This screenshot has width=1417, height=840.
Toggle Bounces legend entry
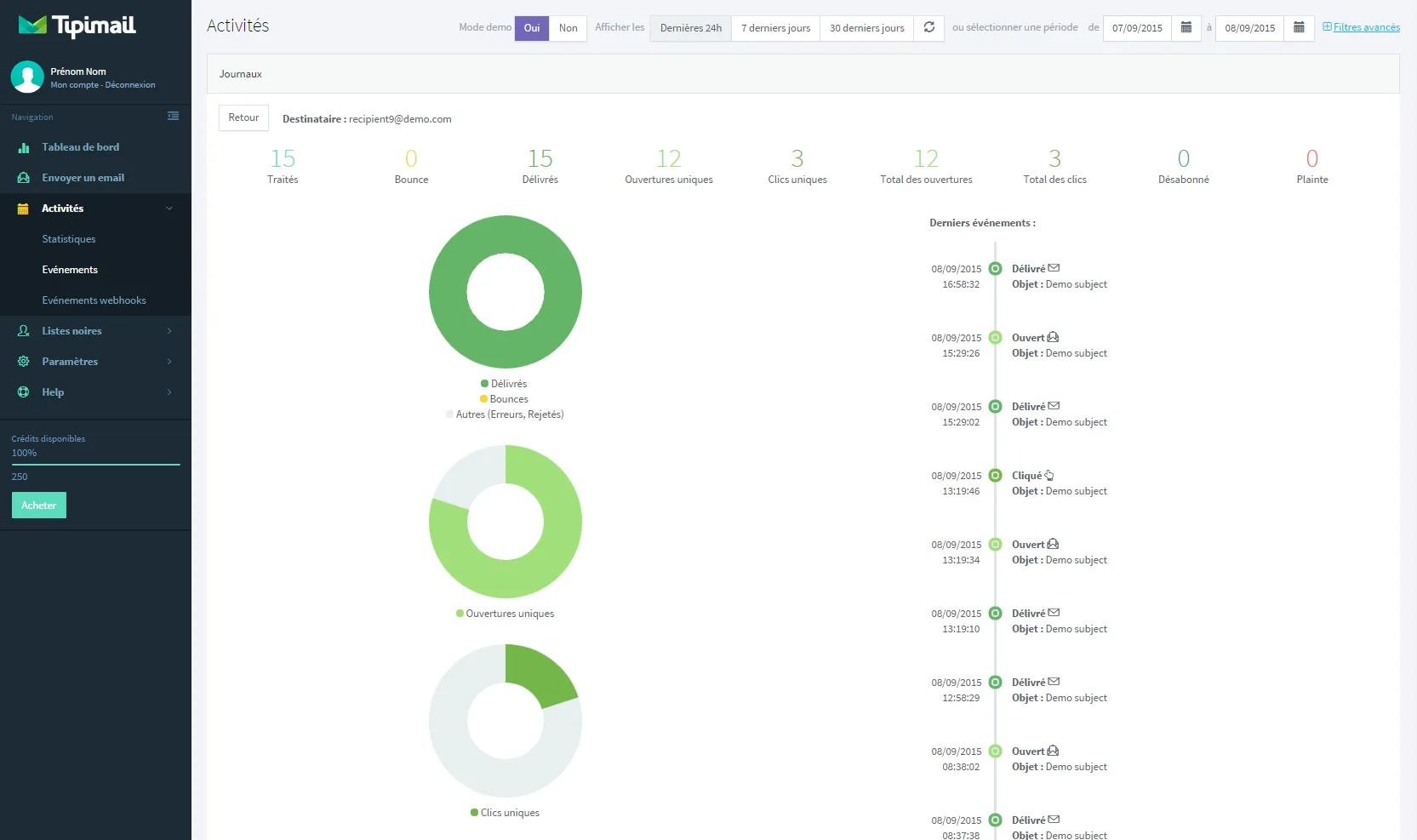pos(504,399)
